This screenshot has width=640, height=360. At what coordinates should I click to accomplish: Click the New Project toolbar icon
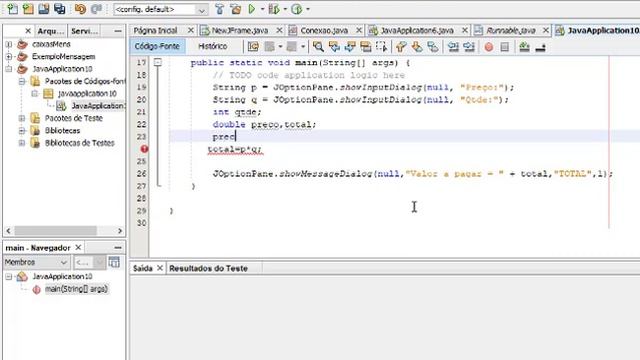pyautogui.click(x=28, y=9)
